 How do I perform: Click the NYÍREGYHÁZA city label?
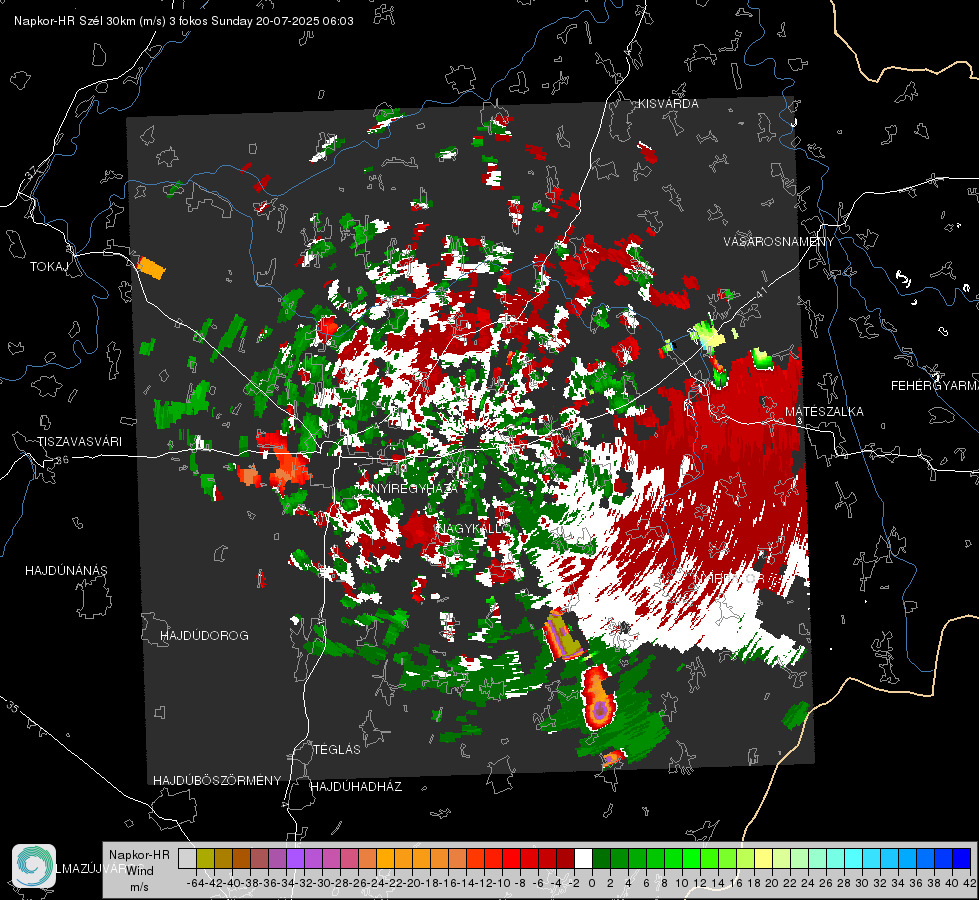415,488
